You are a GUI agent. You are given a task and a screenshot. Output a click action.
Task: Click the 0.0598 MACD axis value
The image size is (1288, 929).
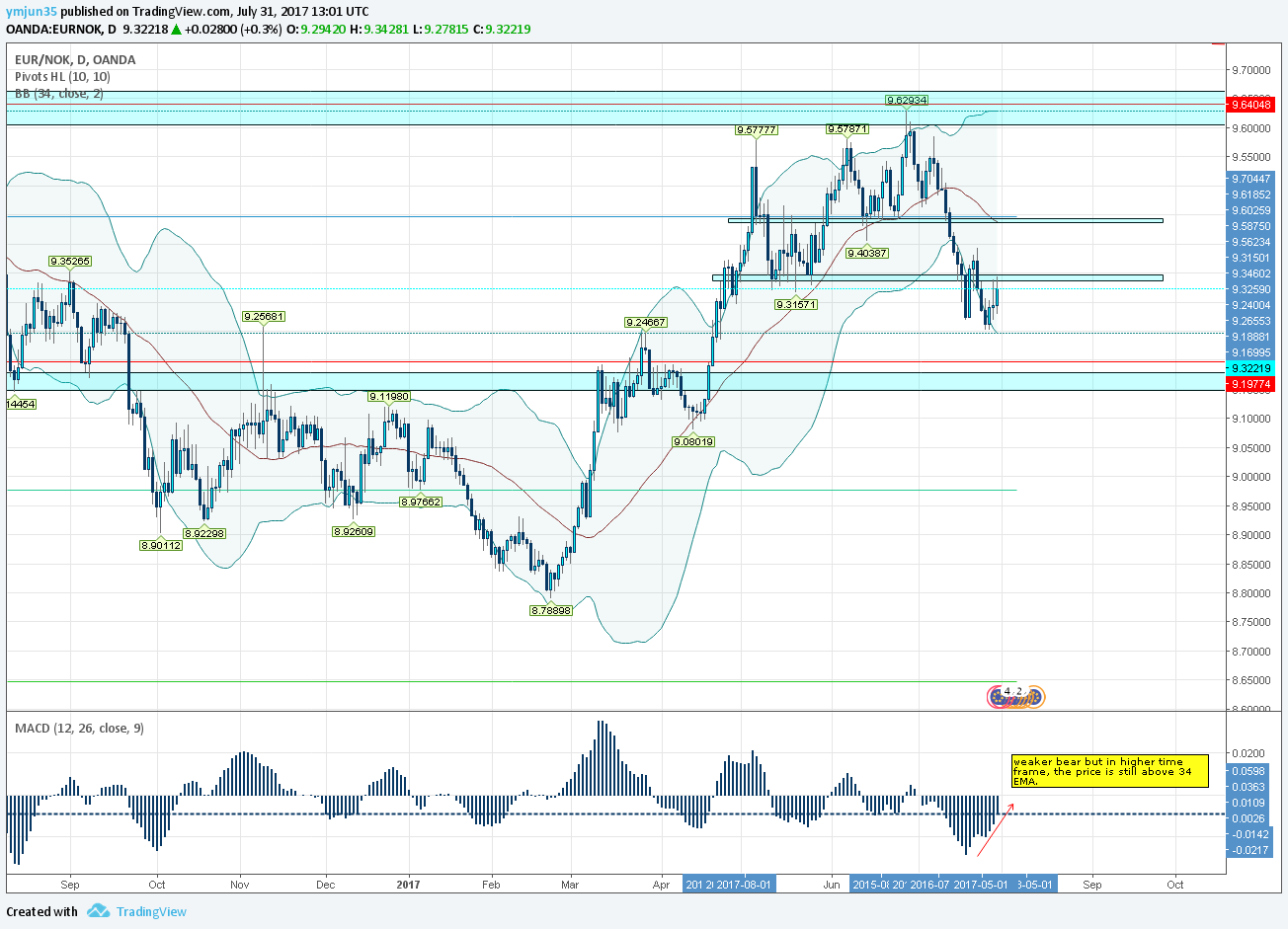[1249, 771]
